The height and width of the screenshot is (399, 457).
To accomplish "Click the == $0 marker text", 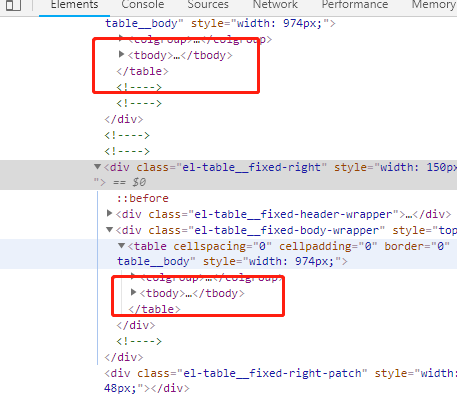I will [129, 182].
